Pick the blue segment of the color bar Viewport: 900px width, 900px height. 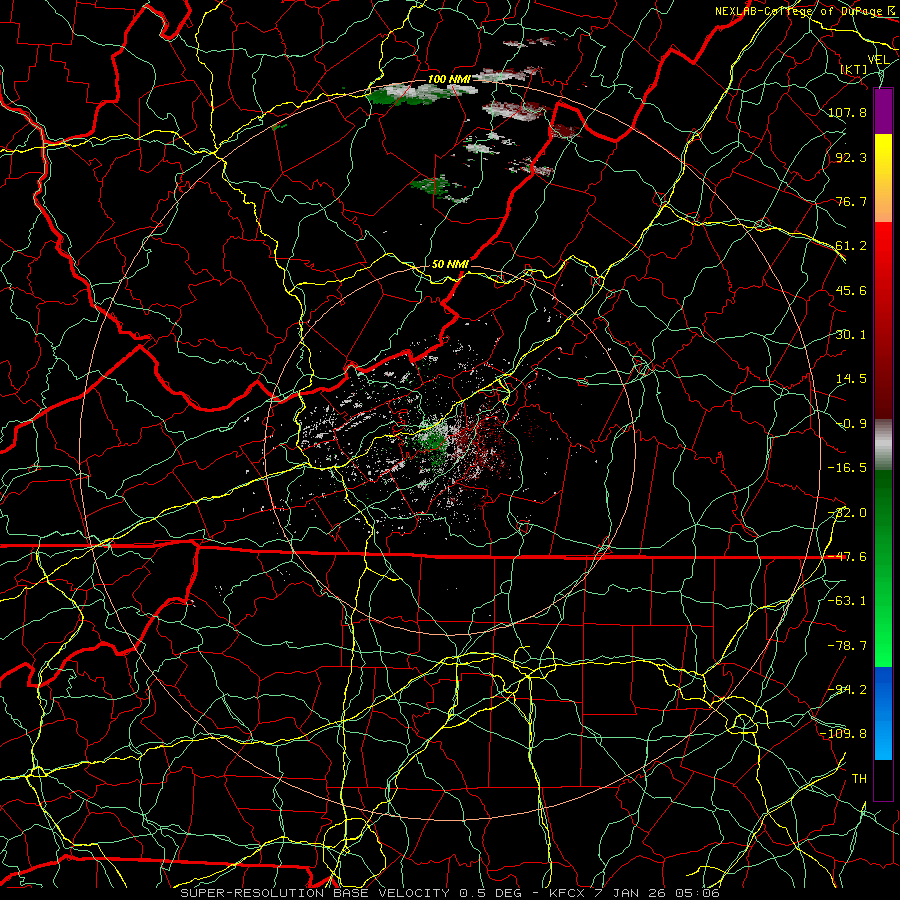[x=883, y=713]
